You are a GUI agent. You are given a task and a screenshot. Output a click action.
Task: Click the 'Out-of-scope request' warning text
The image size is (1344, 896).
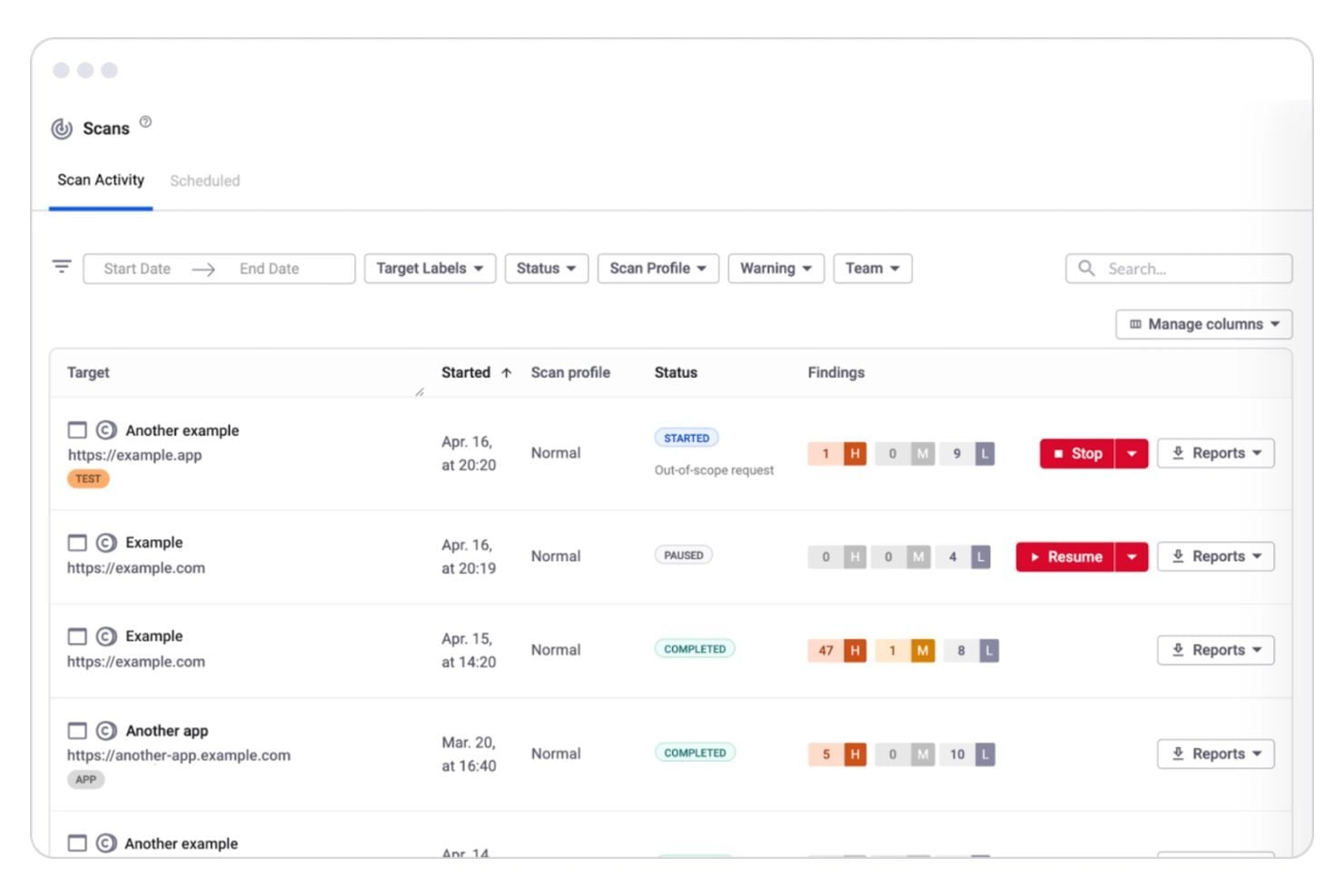click(714, 470)
